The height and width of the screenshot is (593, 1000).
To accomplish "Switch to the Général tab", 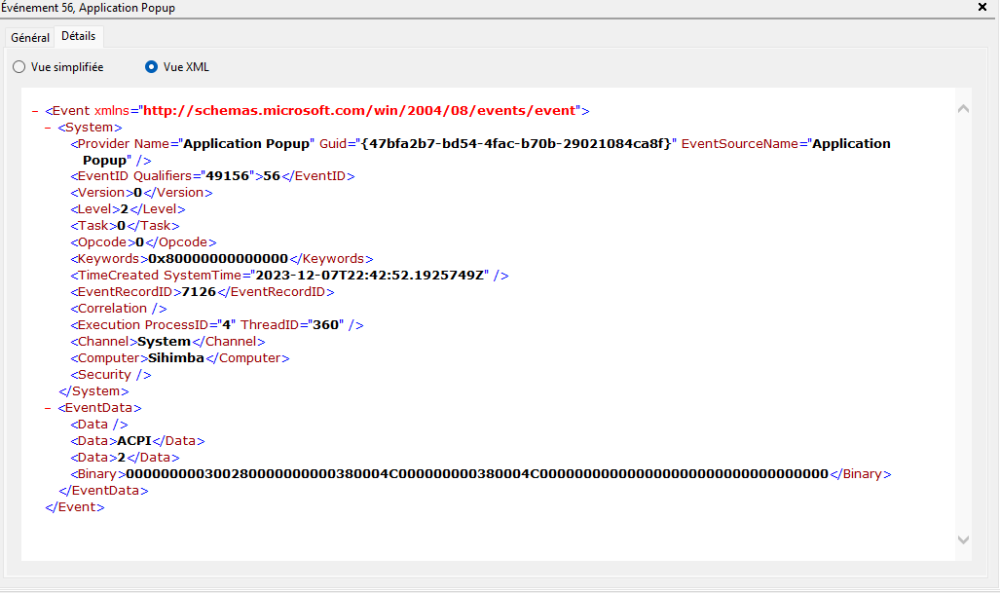I will pyautogui.click(x=30, y=37).
